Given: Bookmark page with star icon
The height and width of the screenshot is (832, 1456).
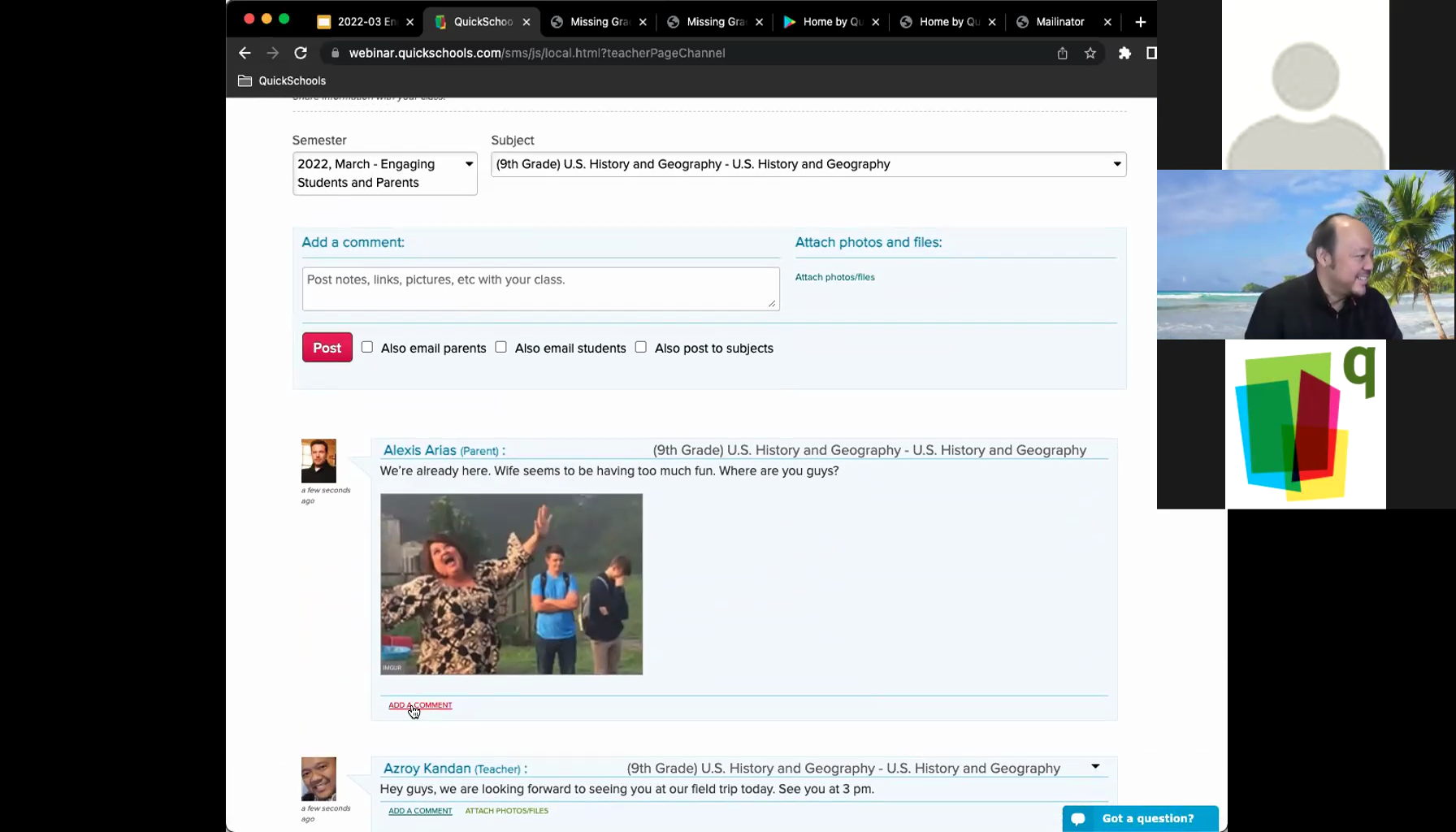Looking at the screenshot, I should point(1090,53).
